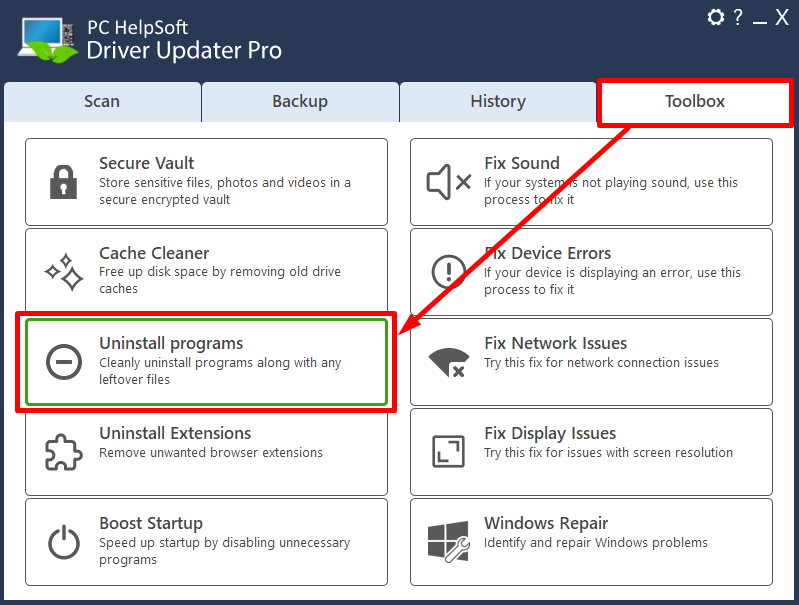Screen dimensions: 799x605
Task: Open the Backup tab
Action: click(300, 102)
